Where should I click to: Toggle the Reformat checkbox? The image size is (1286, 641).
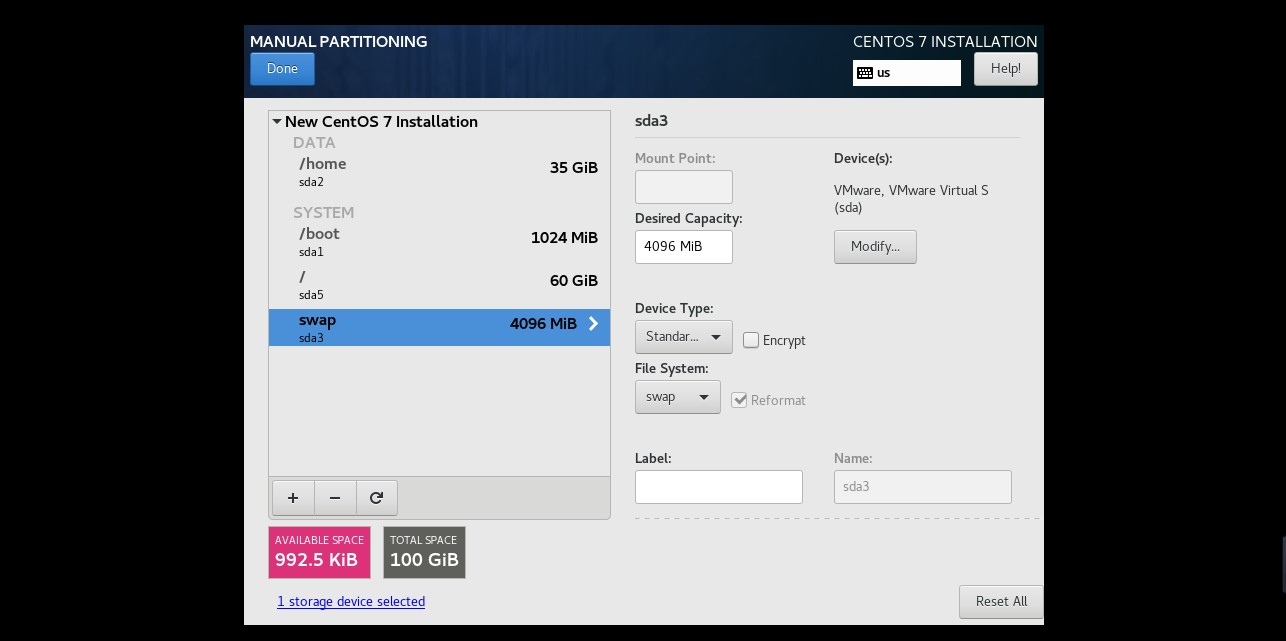tap(739, 400)
